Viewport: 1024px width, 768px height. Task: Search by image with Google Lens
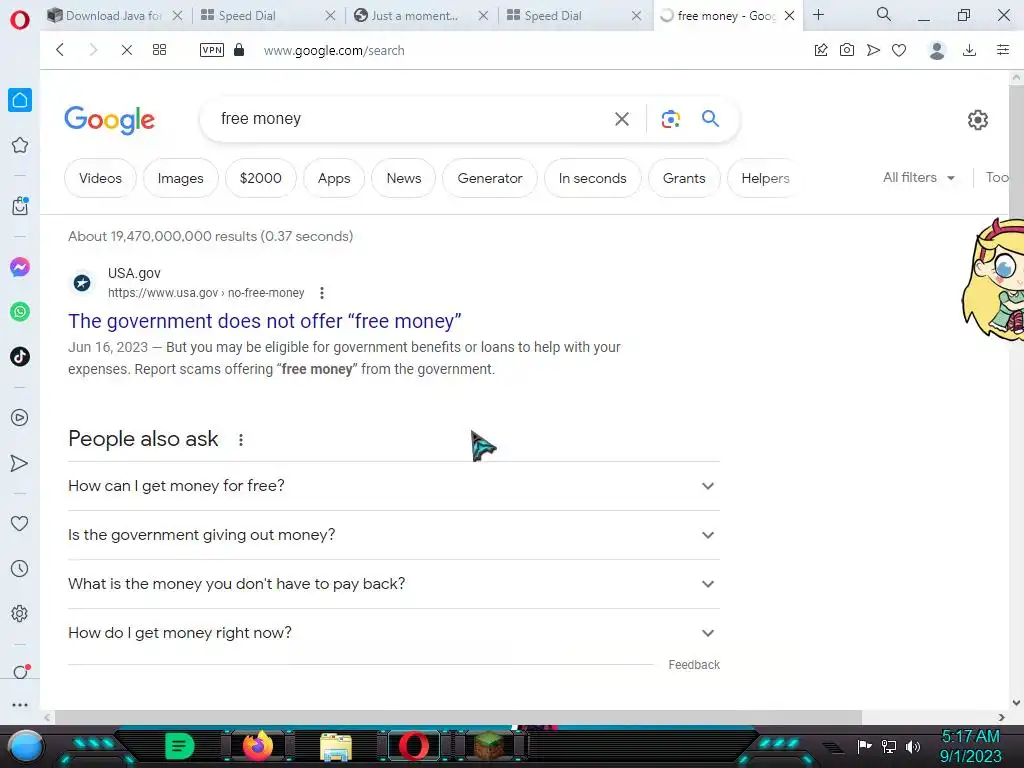click(671, 119)
